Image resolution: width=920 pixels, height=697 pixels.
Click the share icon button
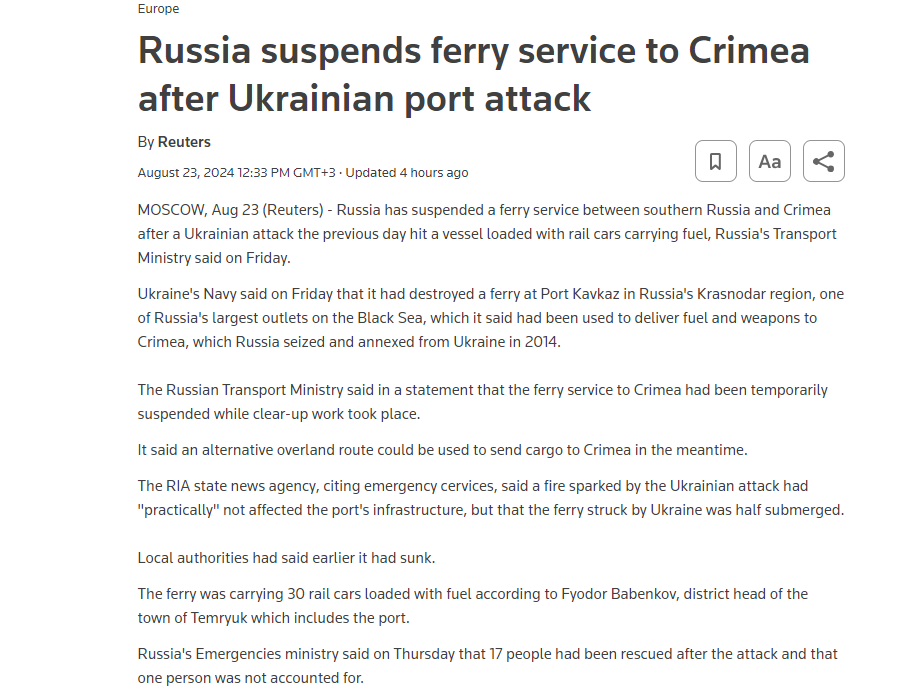click(823, 161)
